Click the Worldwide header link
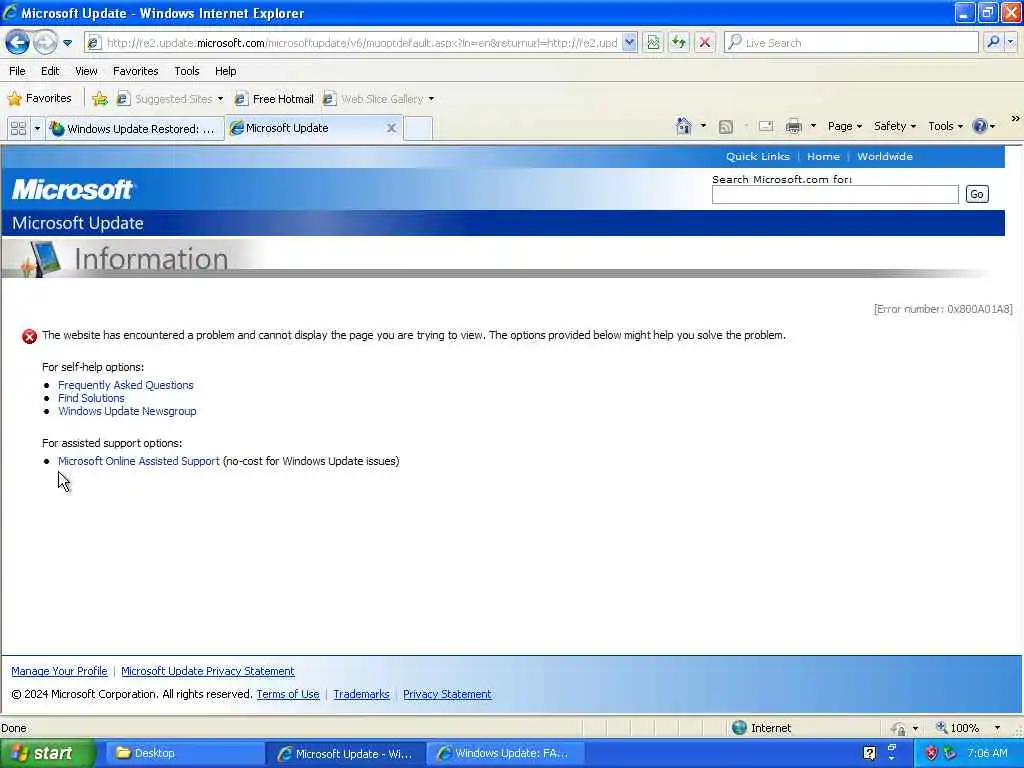The image size is (1024, 768). click(x=885, y=157)
